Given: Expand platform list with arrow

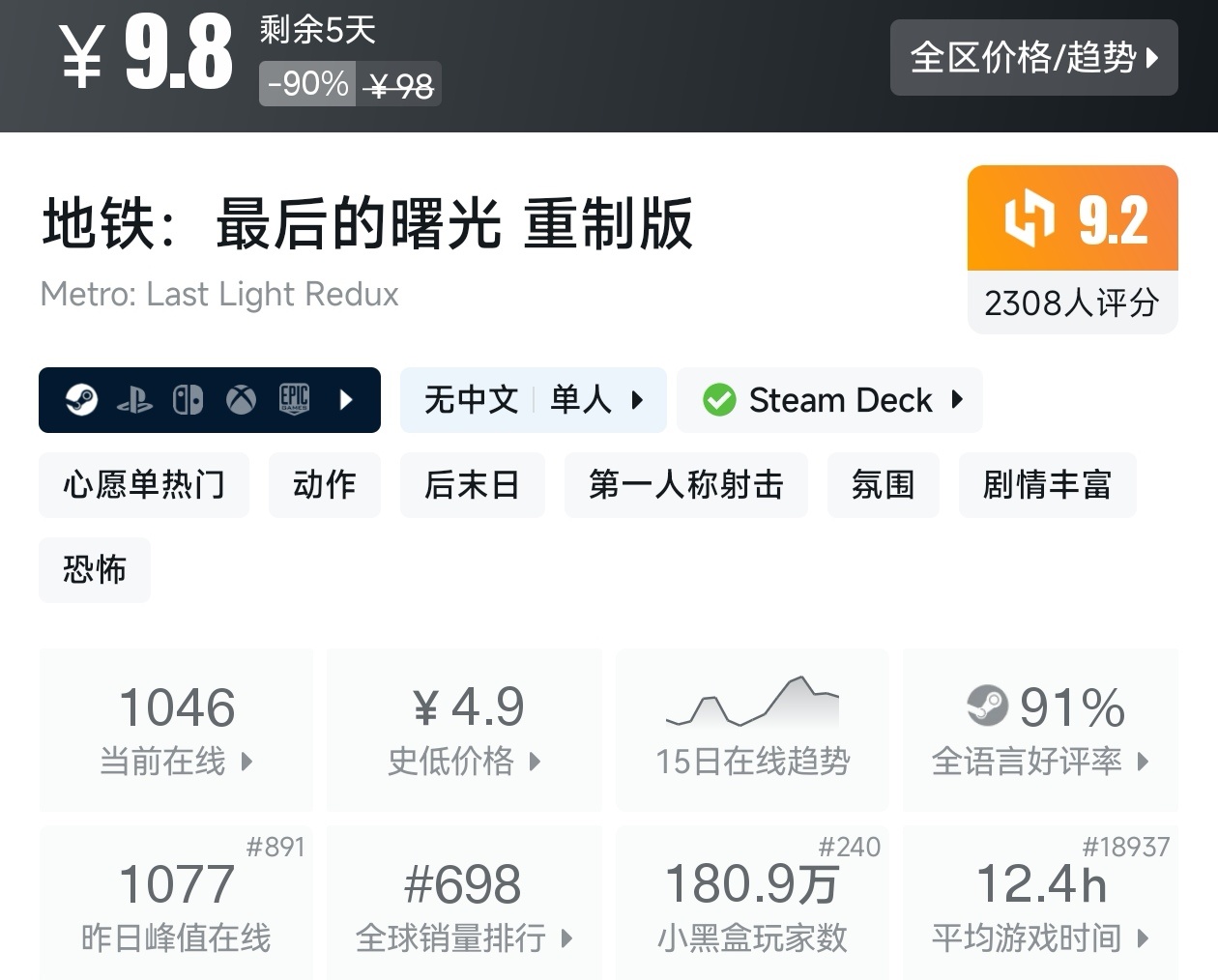Looking at the screenshot, I should 346,400.
